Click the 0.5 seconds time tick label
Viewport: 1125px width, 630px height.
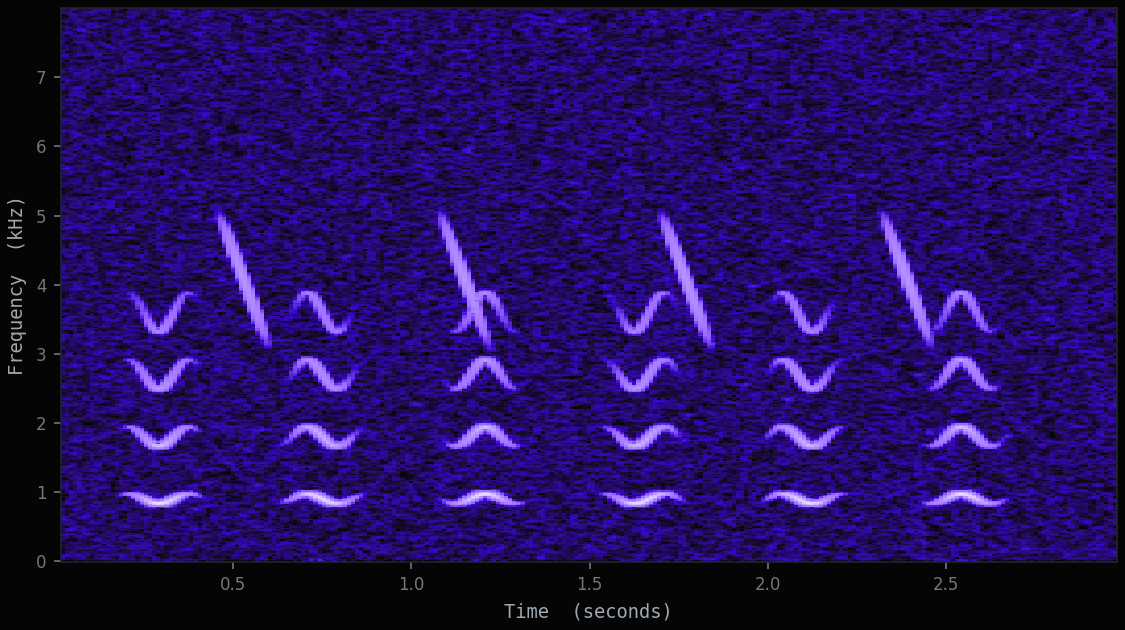232,583
